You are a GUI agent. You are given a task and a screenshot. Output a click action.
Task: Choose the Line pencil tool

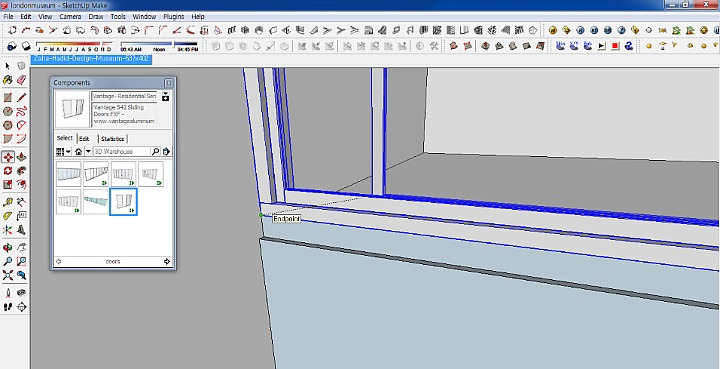tap(21, 98)
